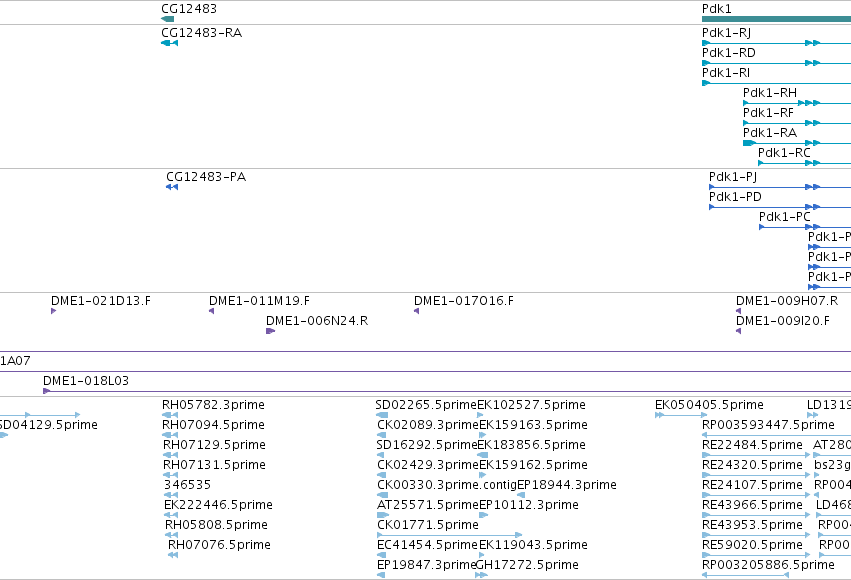
Task: Select the RE22484.5prime EST
Action: point(752,445)
